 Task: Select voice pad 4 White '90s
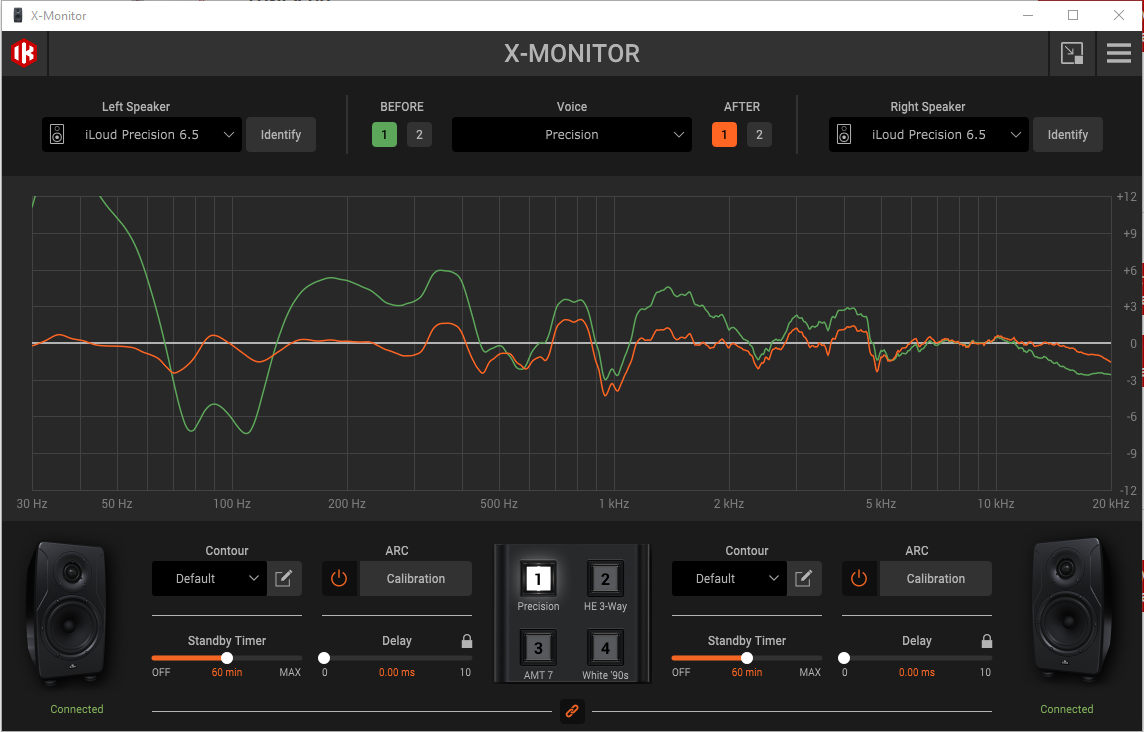tap(605, 648)
